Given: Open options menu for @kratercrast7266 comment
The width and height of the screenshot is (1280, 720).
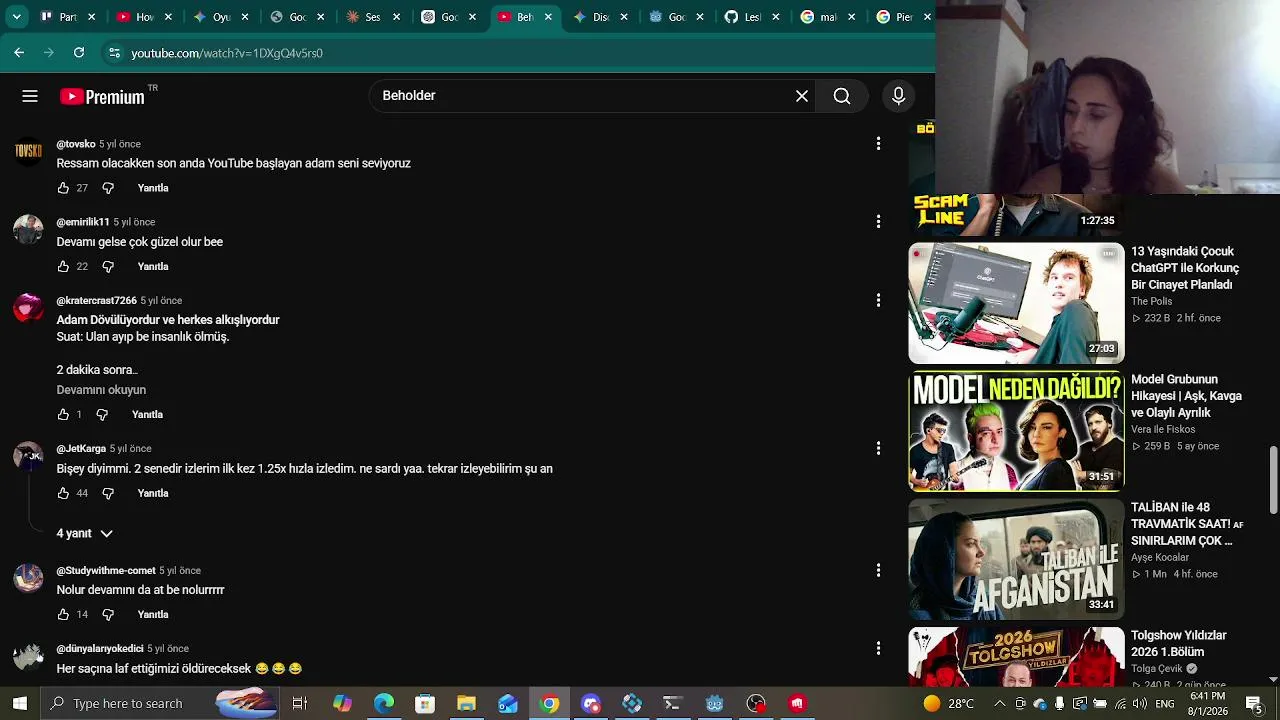Looking at the screenshot, I should (878, 301).
